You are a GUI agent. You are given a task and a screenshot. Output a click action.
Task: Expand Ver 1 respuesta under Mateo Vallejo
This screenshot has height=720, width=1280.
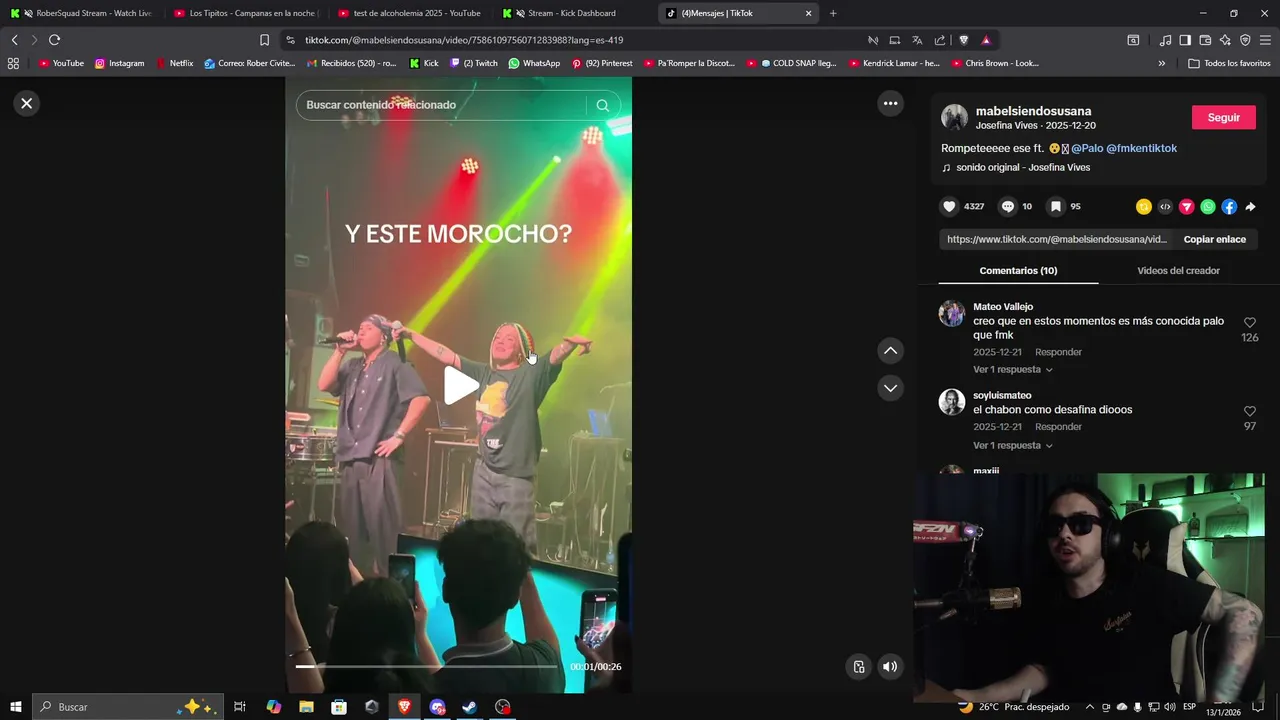point(1012,369)
